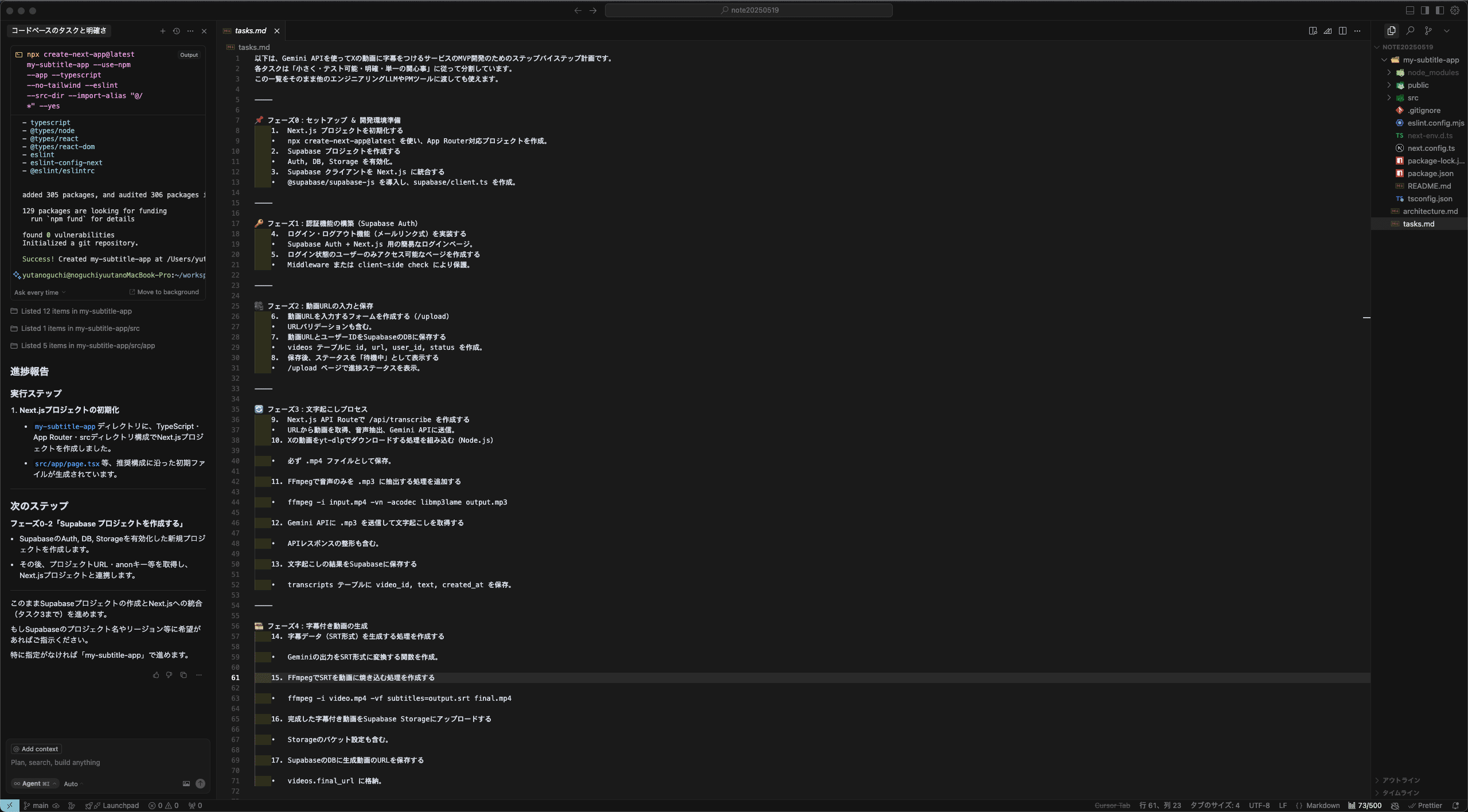Expand the public folder
This screenshot has height=812, width=1468.
point(1419,85)
